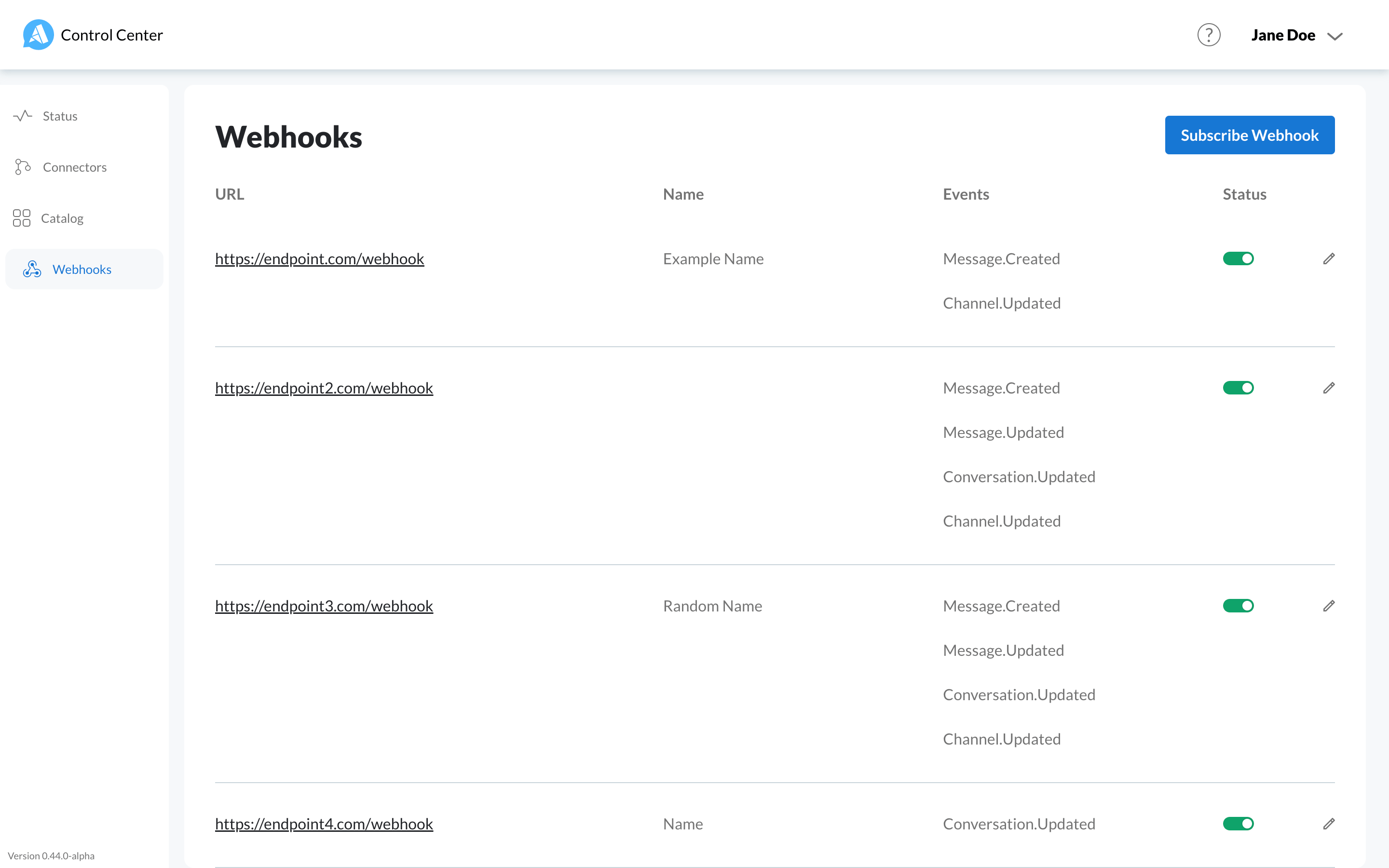Click the Catalog sidebar icon
This screenshot has width=1389, height=868.
pyautogui.click(x=22, y=218)
